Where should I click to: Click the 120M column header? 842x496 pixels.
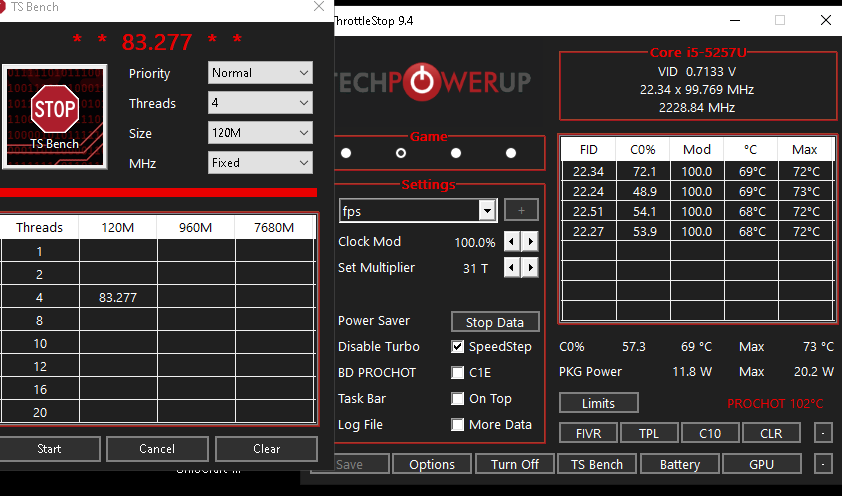coord(118,228)
